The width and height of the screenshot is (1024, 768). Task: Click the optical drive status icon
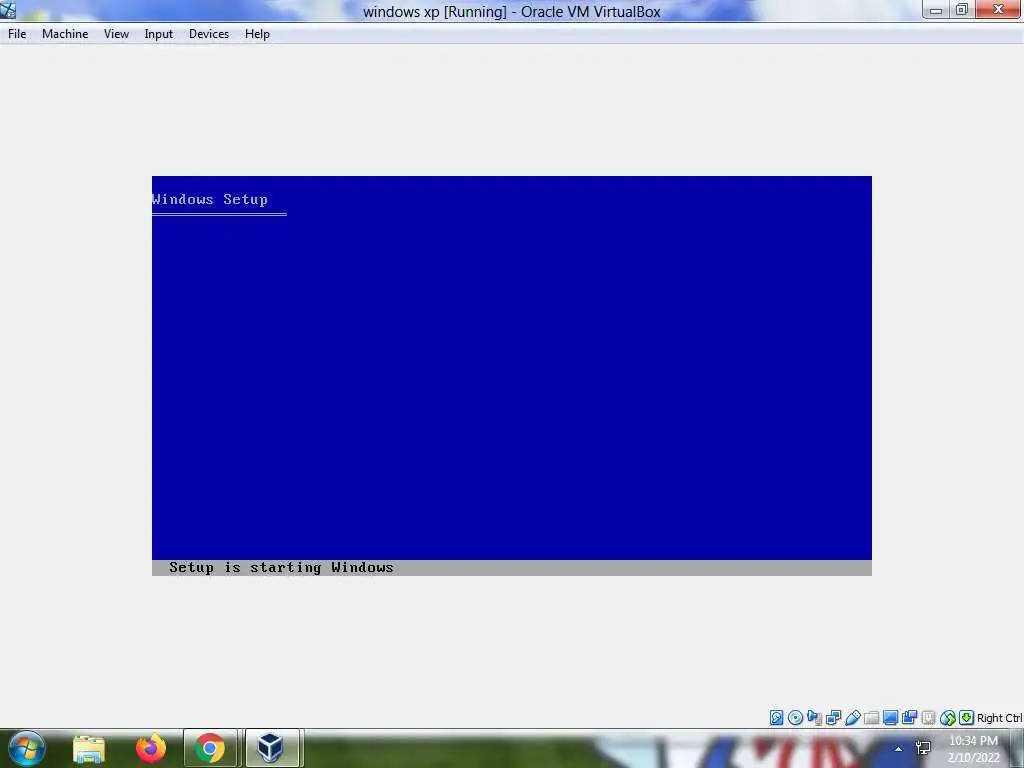795,718
